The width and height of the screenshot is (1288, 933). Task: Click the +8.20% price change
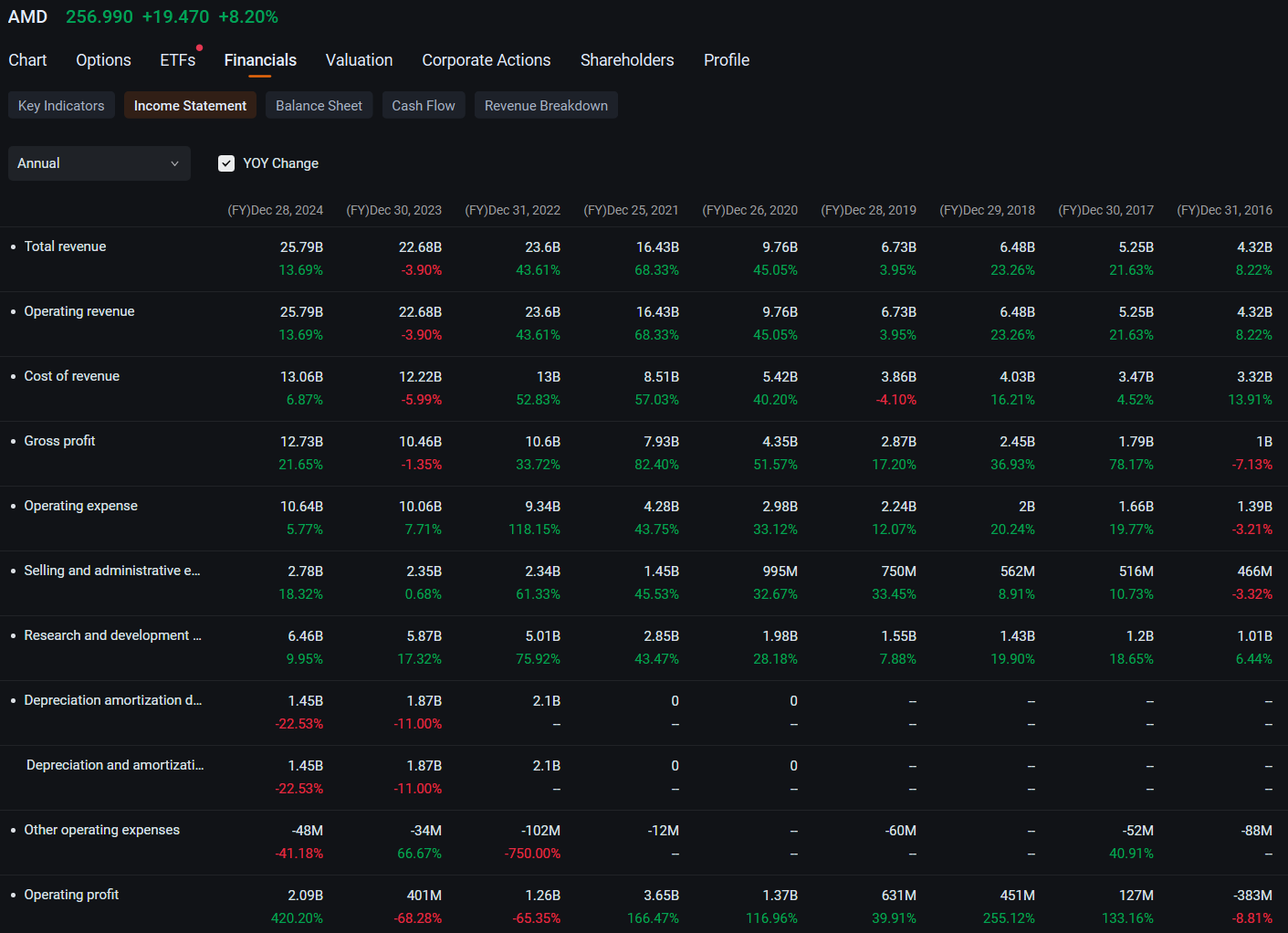248,17
